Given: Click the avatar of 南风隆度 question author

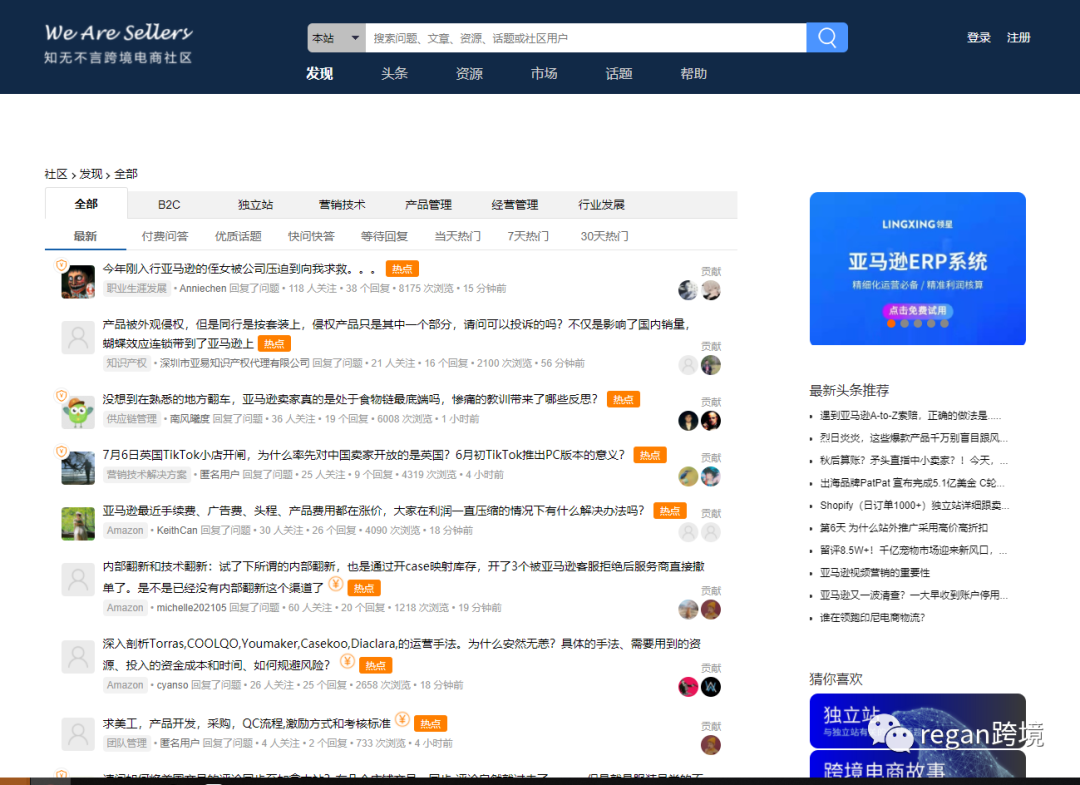Looking at the screenshot, I should point(78,409).
